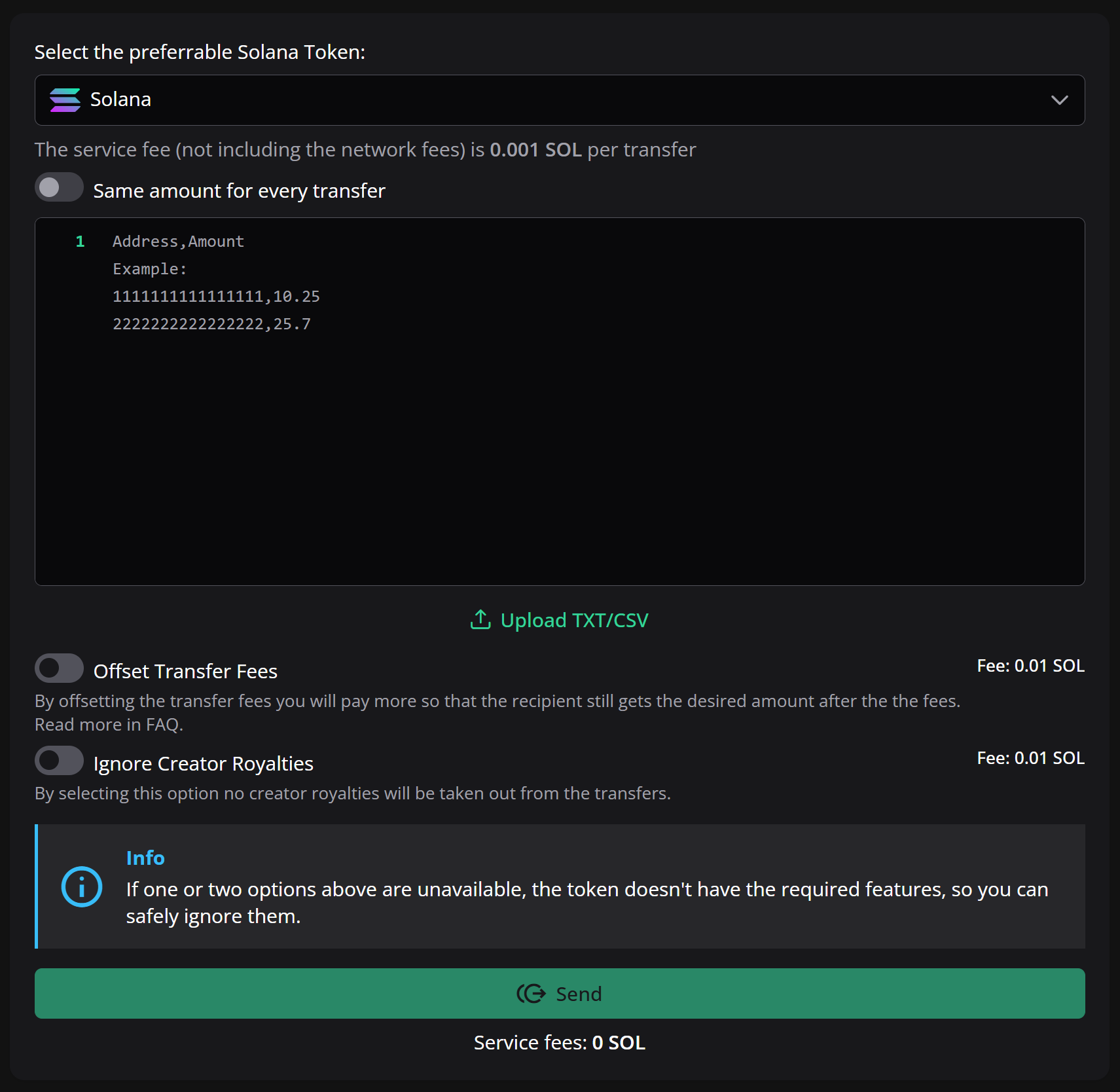Image resolution: width=1120 pixels, height=1092 pixels.
Task: Enable Ignore Creator Royalties toggle
Action: (59, 761)
